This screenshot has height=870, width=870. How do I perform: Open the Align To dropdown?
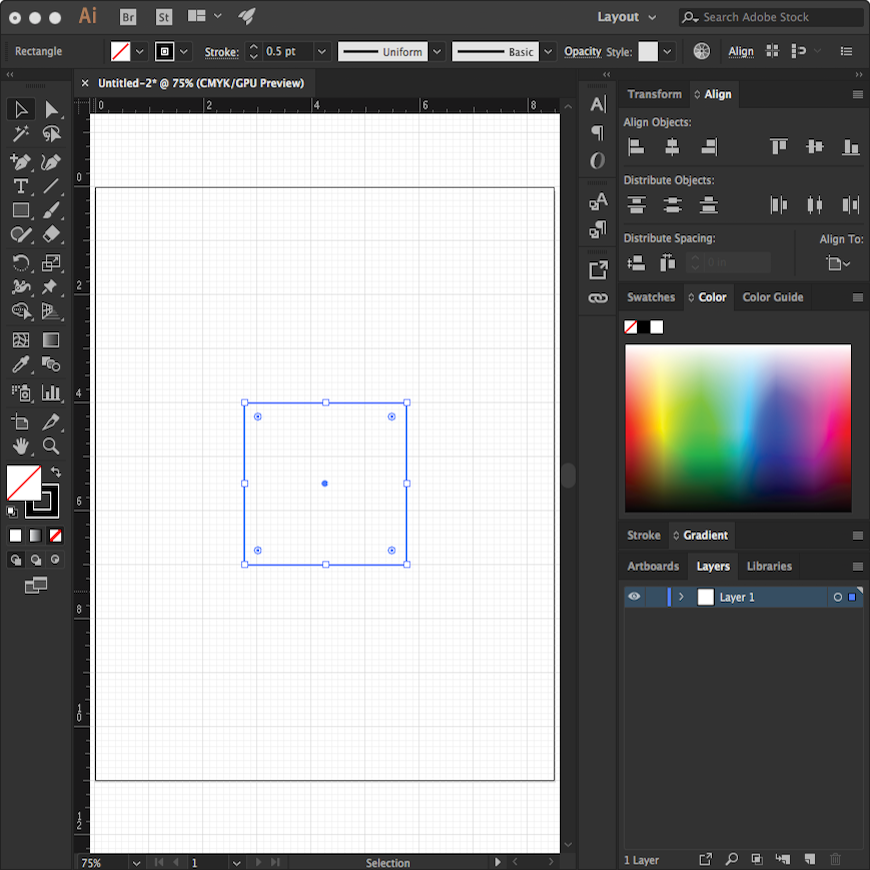838,264
